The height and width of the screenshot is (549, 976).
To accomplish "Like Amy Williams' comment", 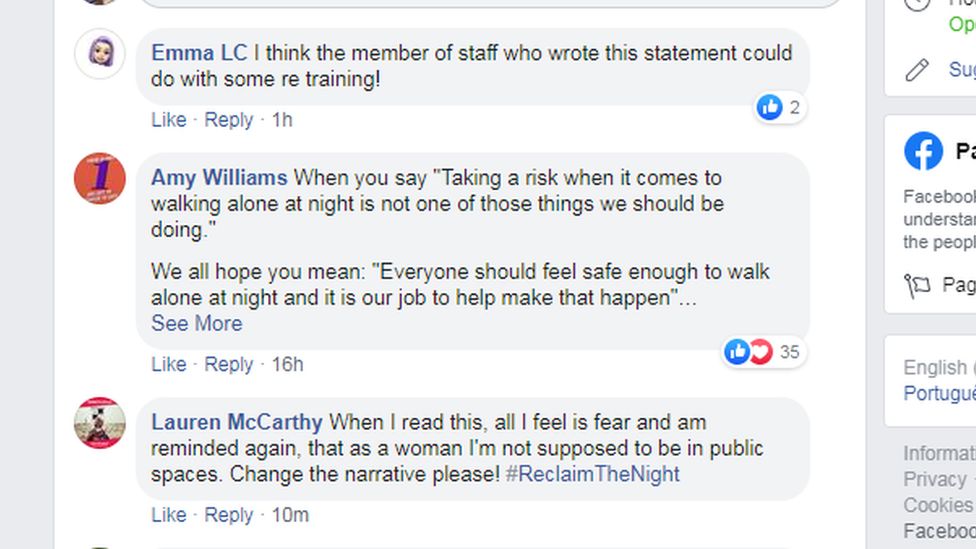I will pos(168,365).
